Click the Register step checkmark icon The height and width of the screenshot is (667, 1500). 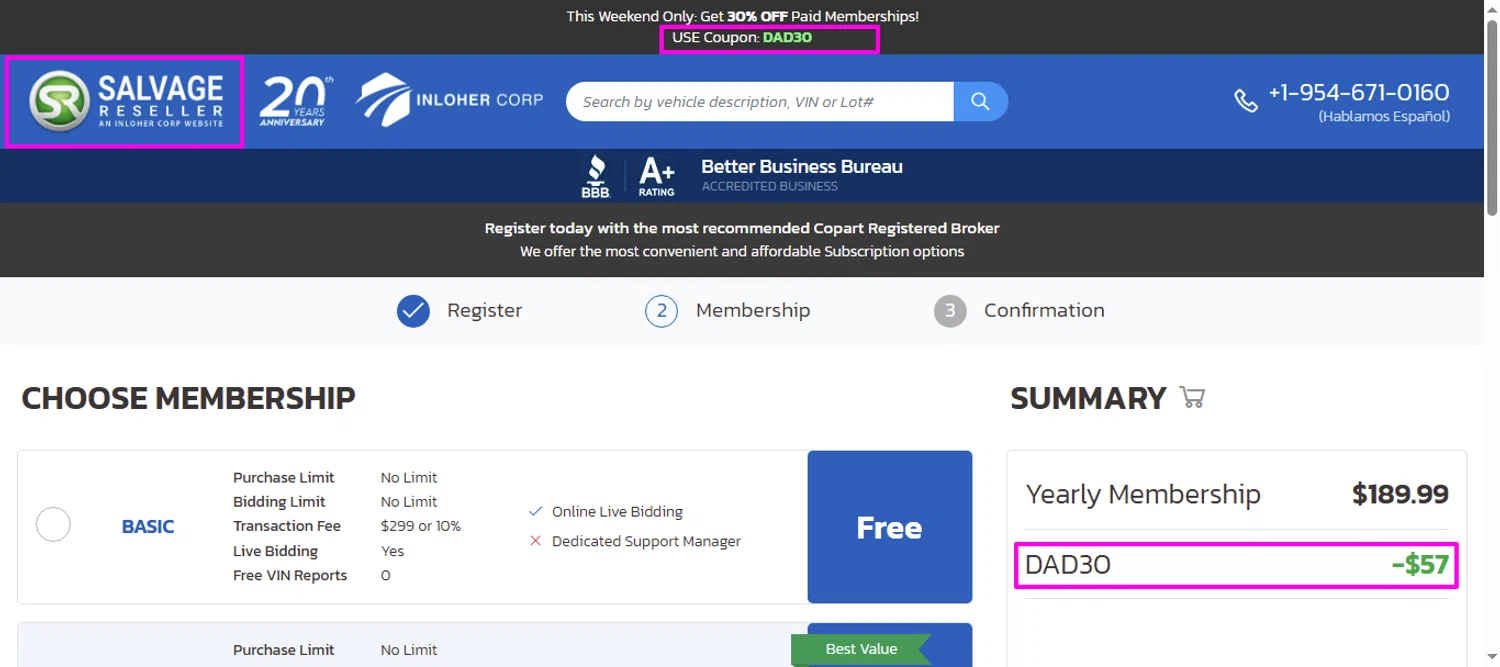click(x=413, y=311)
